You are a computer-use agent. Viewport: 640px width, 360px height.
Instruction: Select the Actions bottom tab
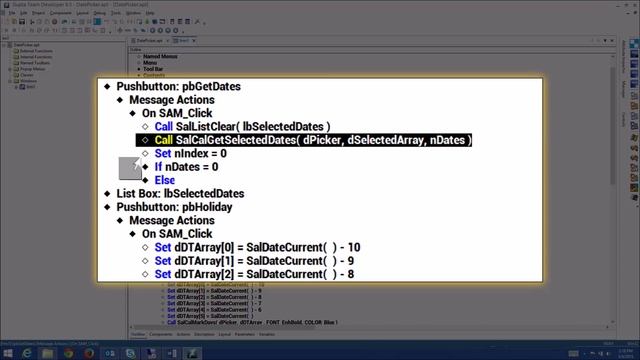[183, 334]
